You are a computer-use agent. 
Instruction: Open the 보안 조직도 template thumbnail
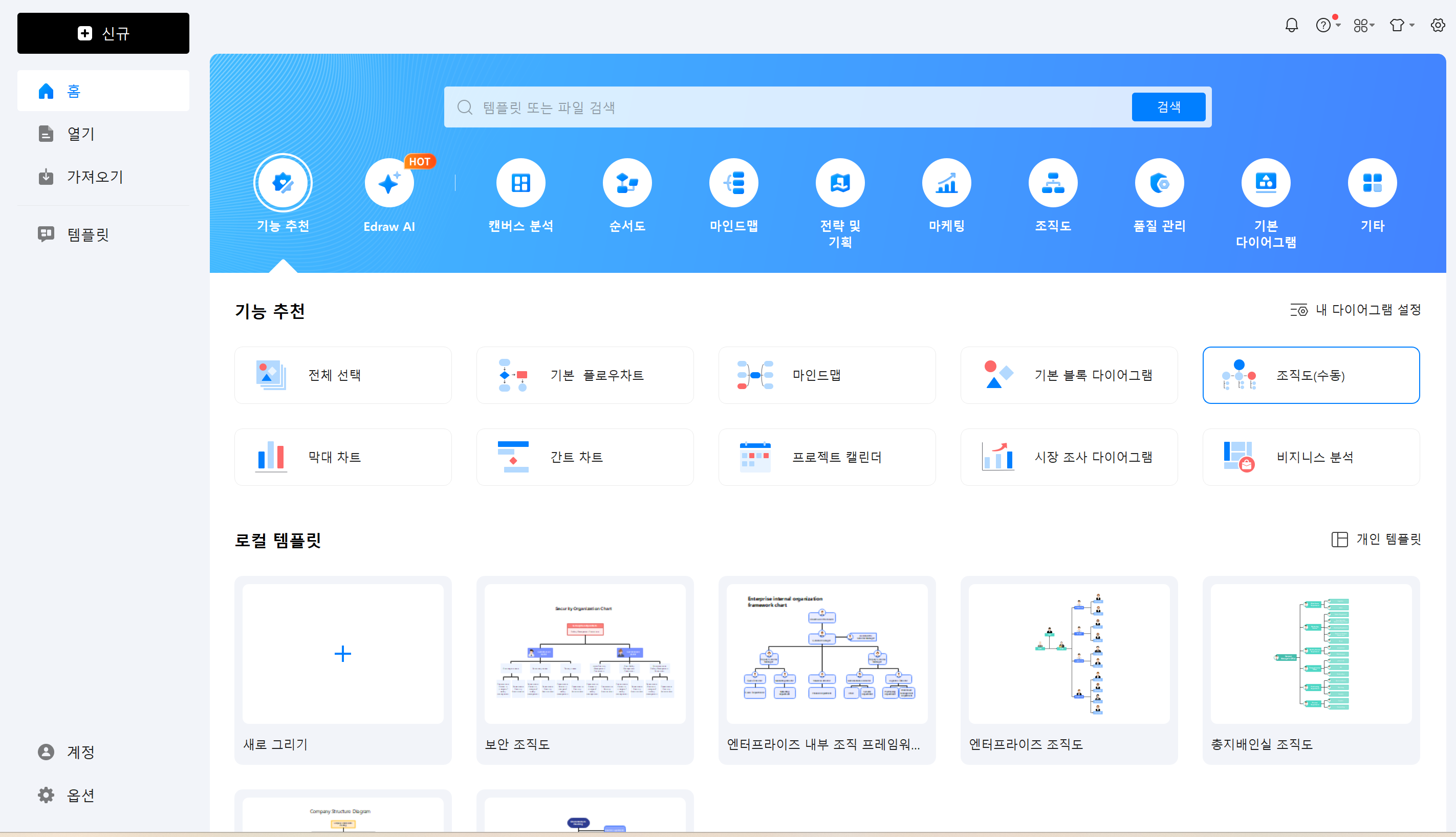point(585,654)
